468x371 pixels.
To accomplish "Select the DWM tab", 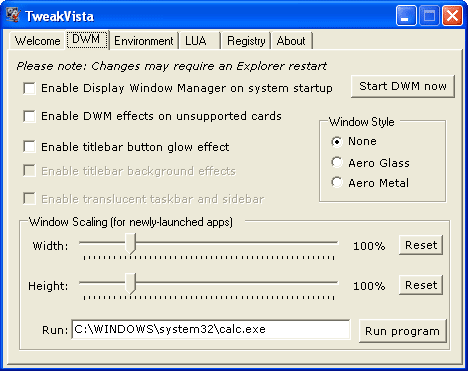I will [x=87, y=40].
